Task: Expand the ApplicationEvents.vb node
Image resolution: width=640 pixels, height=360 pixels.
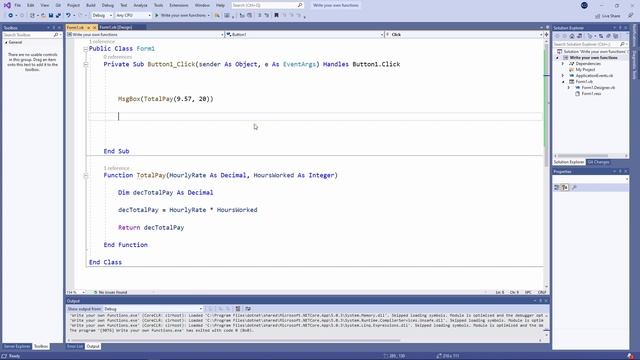Action: tap(563, 76)
